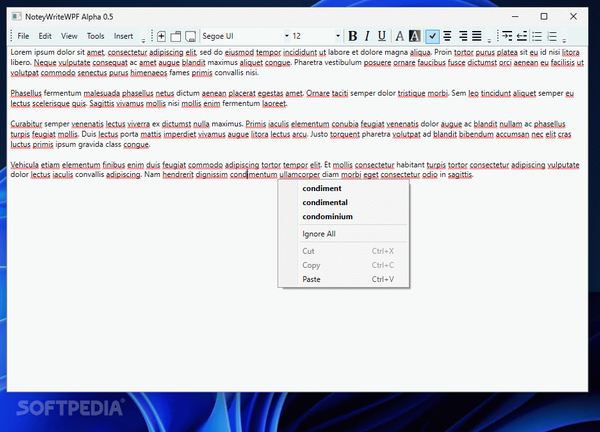This screenshot has height=432, width=600.
Task: Increase paragraph indent
Action: (x=507, y=36)
